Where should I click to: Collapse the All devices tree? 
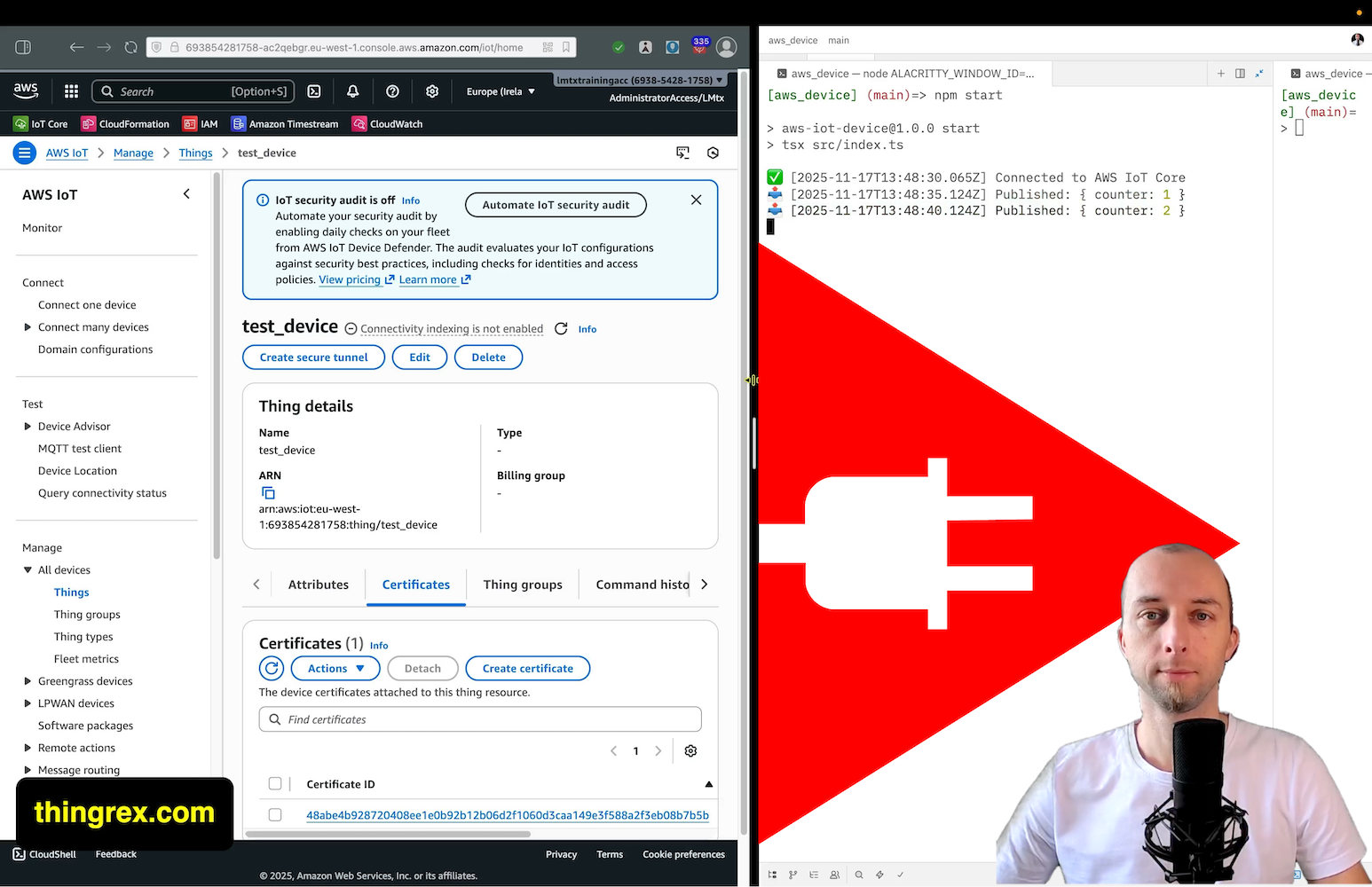[27, 569]
